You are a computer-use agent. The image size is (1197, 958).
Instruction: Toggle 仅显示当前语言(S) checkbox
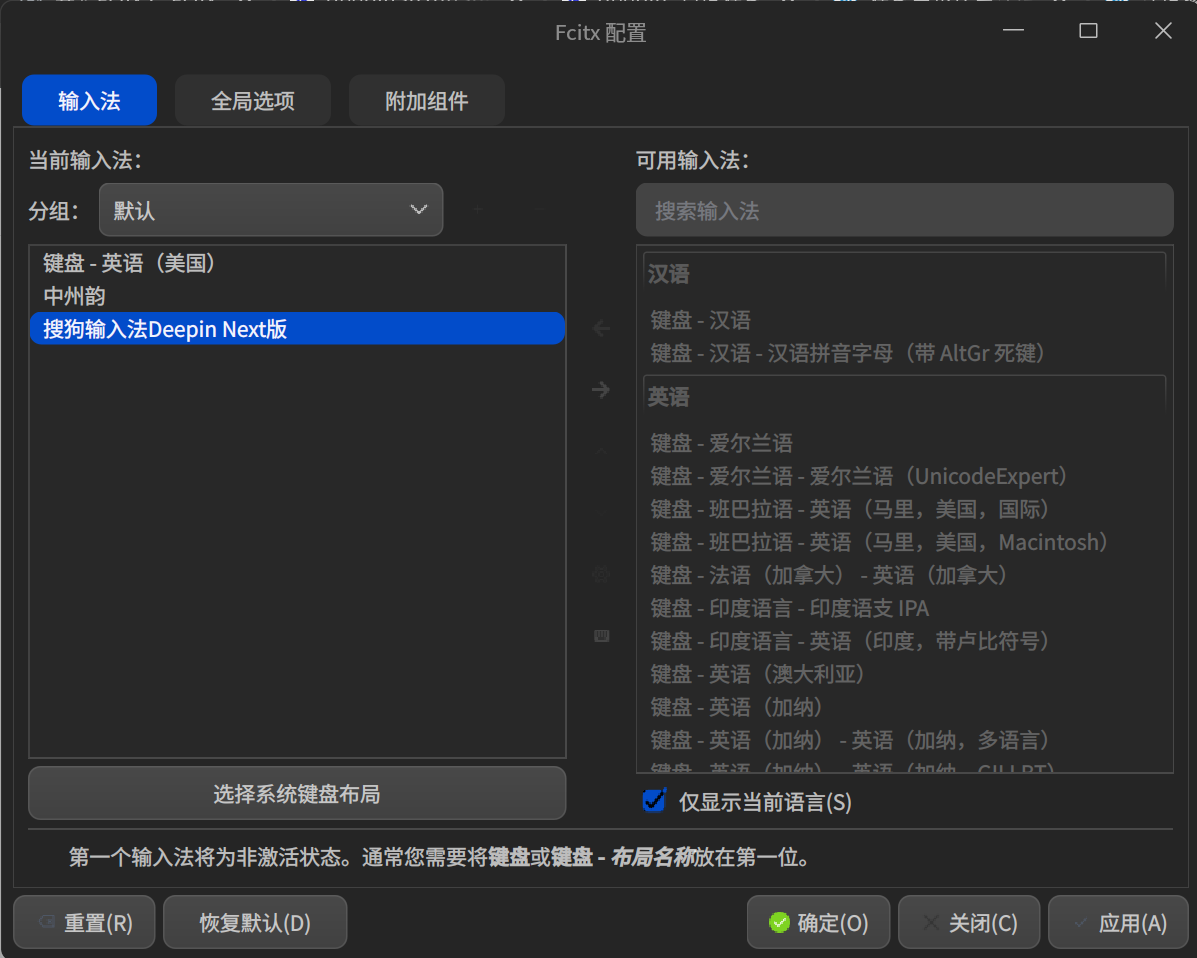point(654,802)
